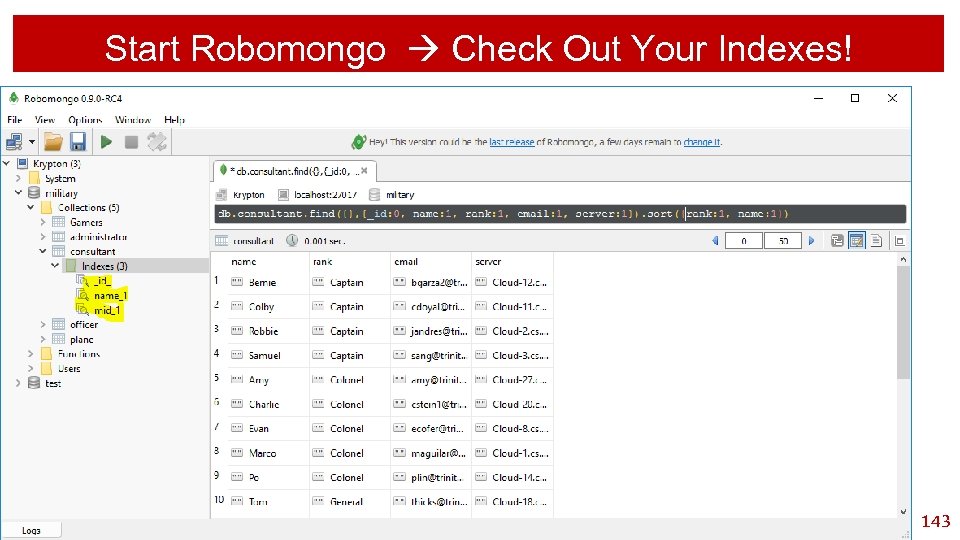Close the db.consultant.find query tab
The image size is (960, 540).
364,171
